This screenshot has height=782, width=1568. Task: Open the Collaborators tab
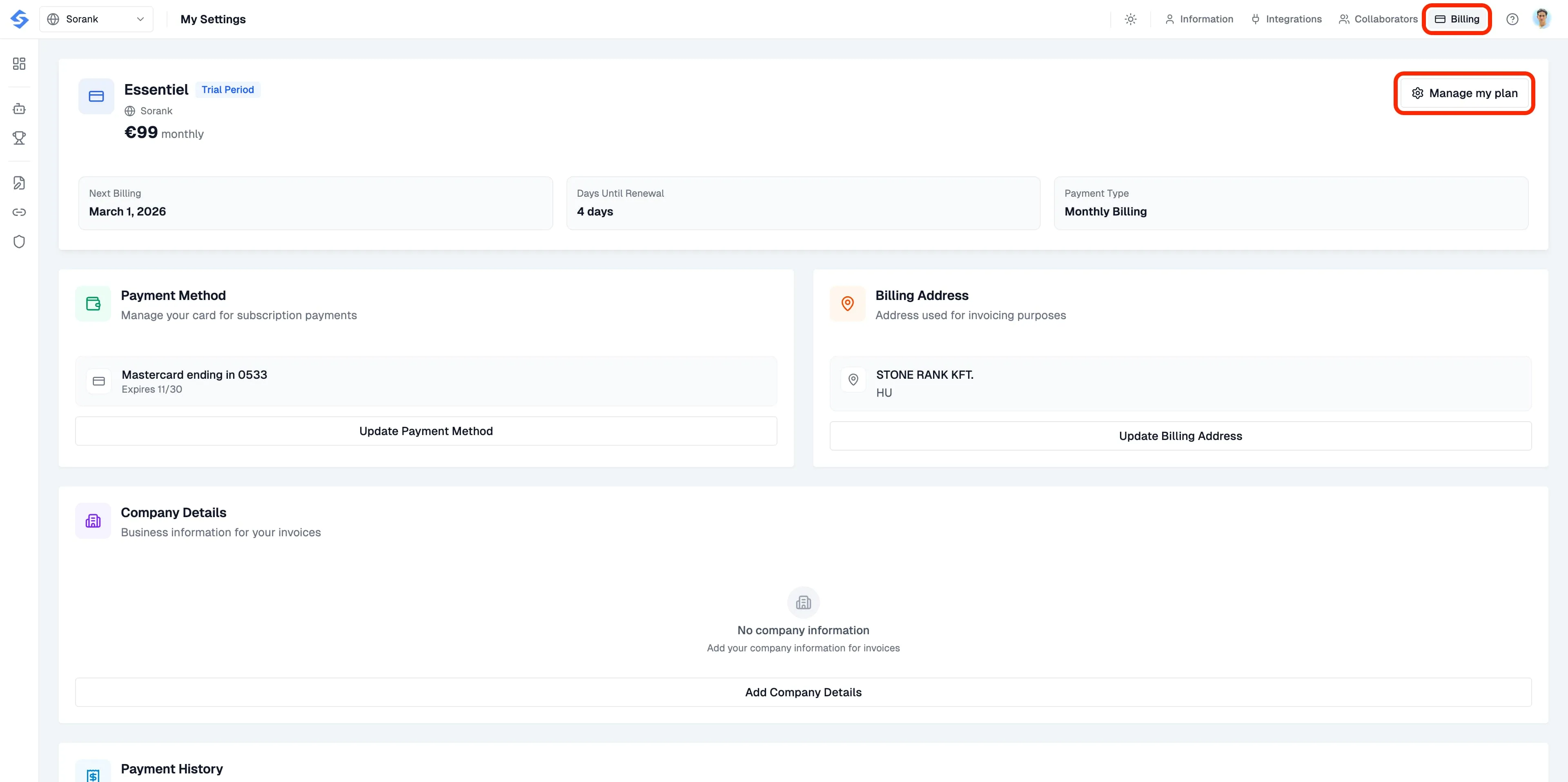click(x=1378, y=19)
